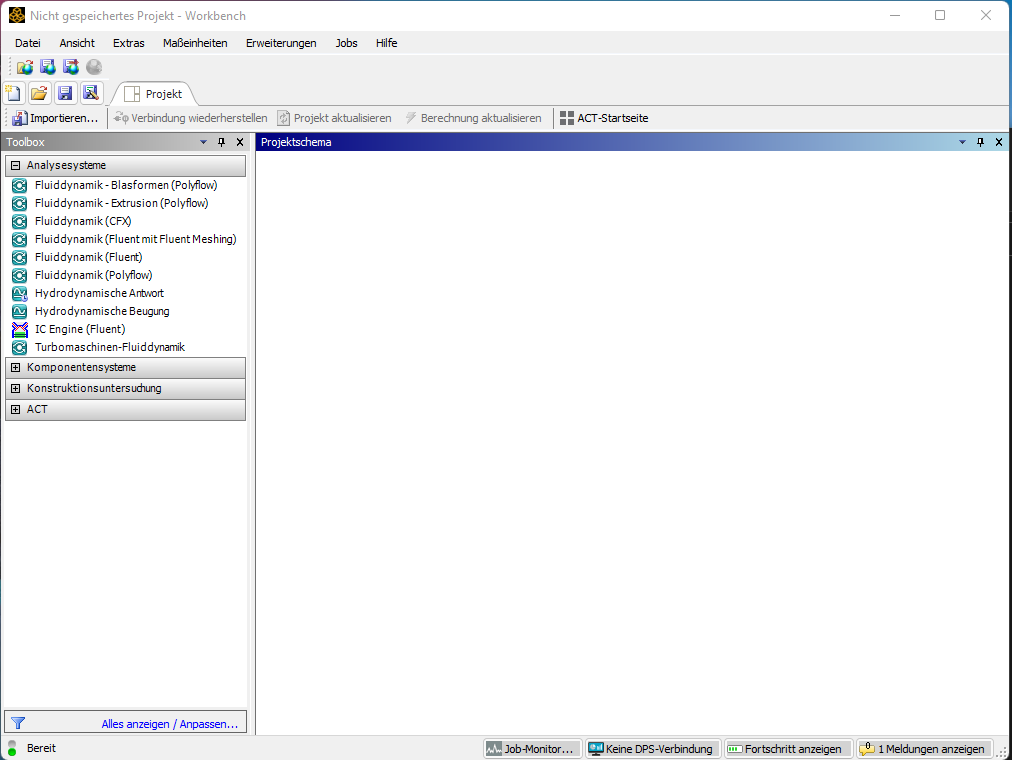This screenshot has width=1012, height=760.
Task: Click the Workbench application logo icon
Action: tap(17, 15)
